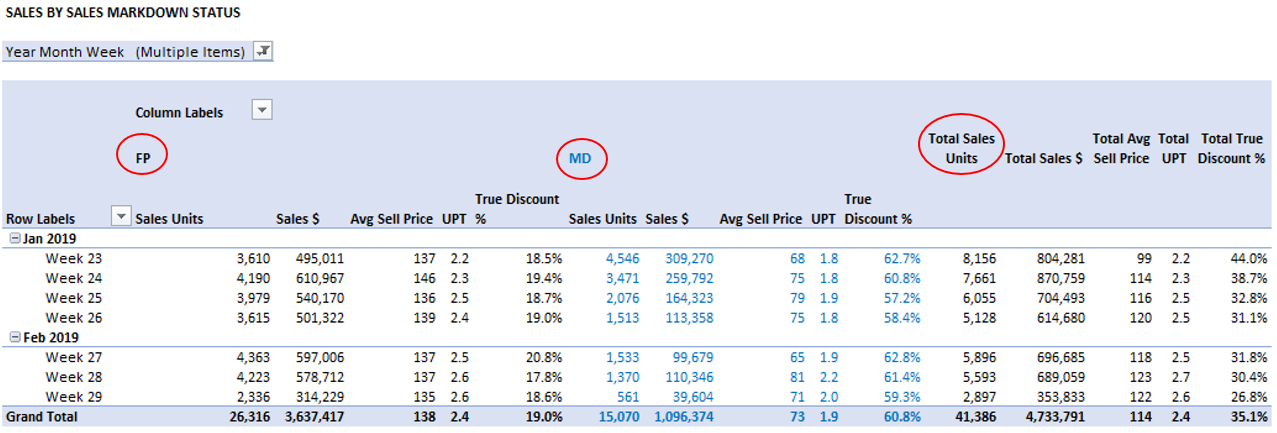Click the (Multiple Items) filter value cell
1277x433 pixels.
click(190, 52)
